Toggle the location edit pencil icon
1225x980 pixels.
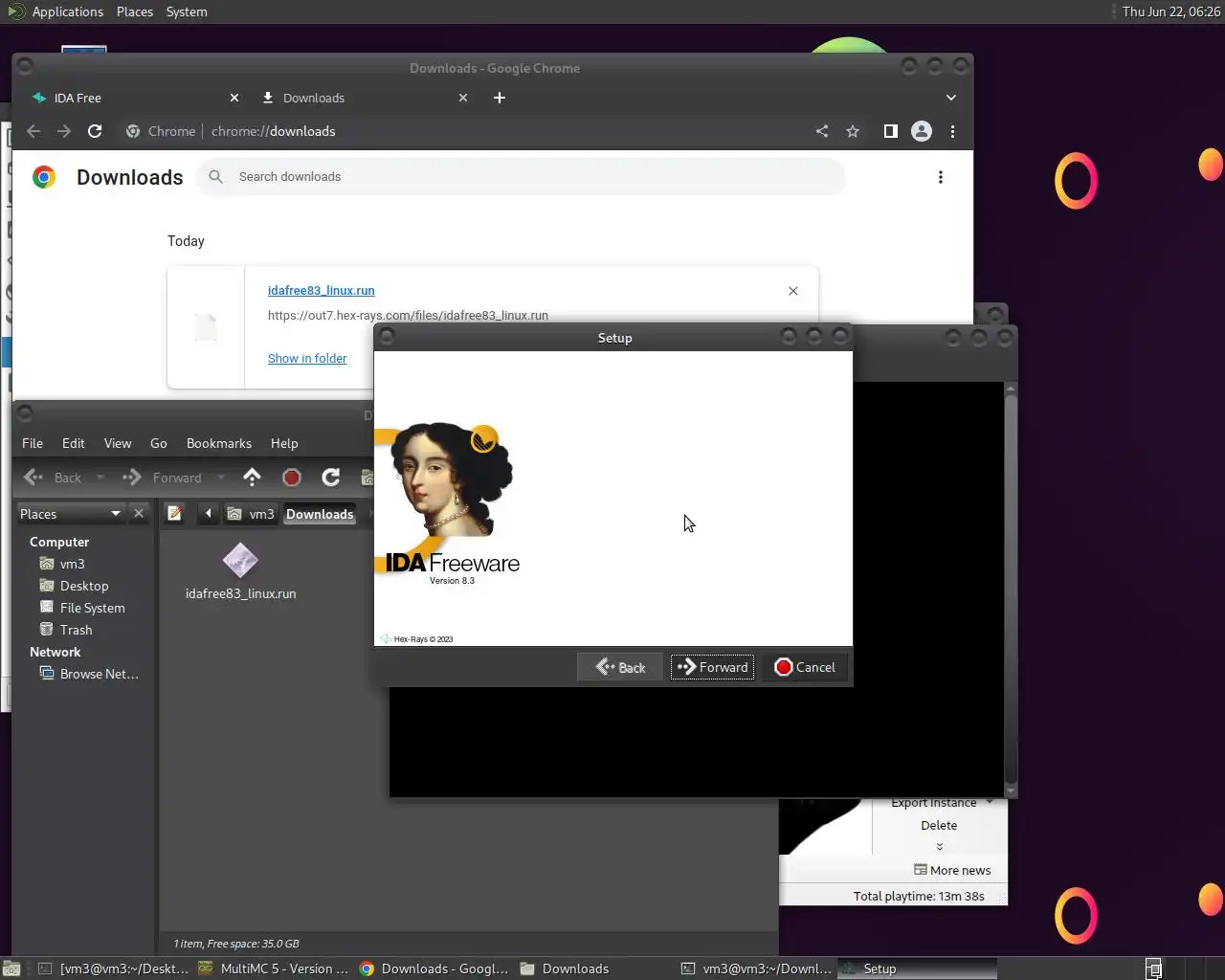tap(174, 514)
